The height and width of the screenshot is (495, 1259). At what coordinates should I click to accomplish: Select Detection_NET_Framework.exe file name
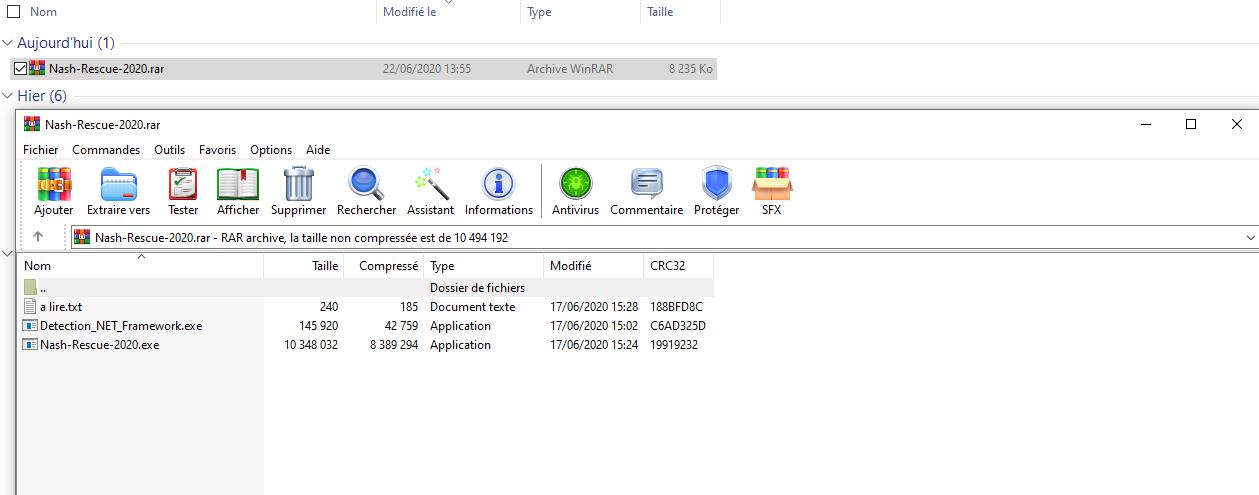121,326
